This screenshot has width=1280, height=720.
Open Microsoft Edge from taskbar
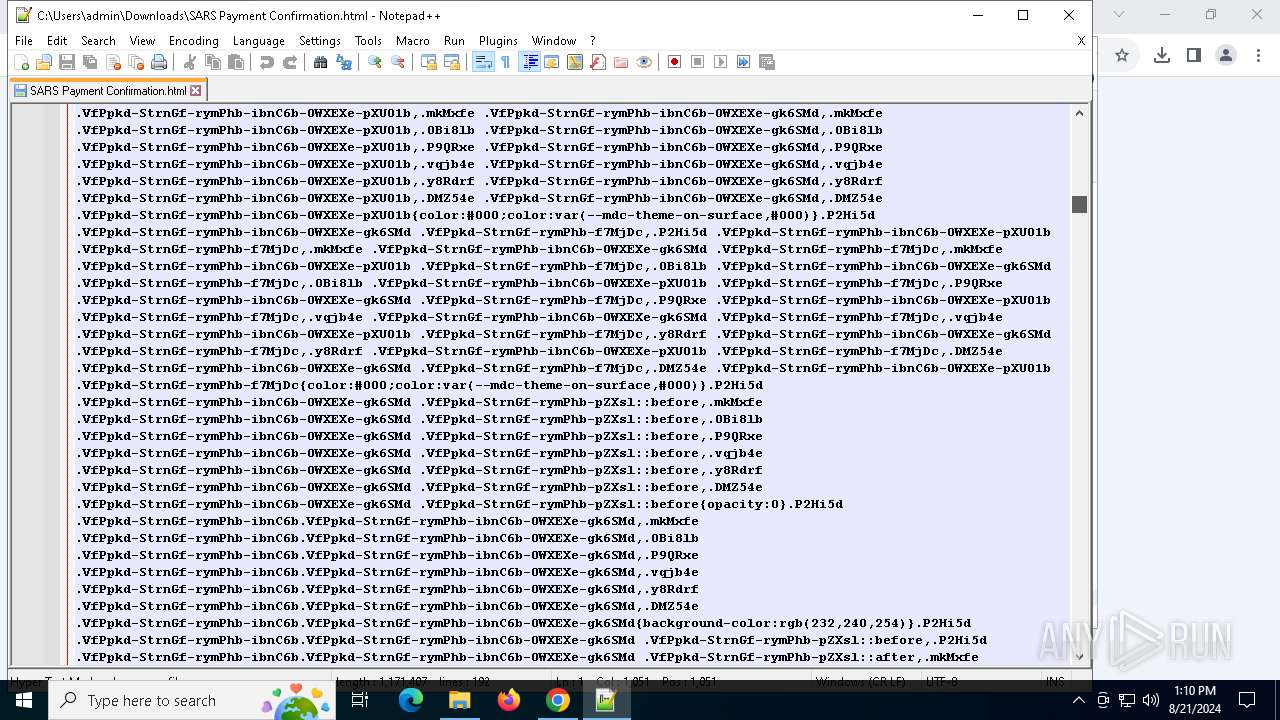pos(411,700)
